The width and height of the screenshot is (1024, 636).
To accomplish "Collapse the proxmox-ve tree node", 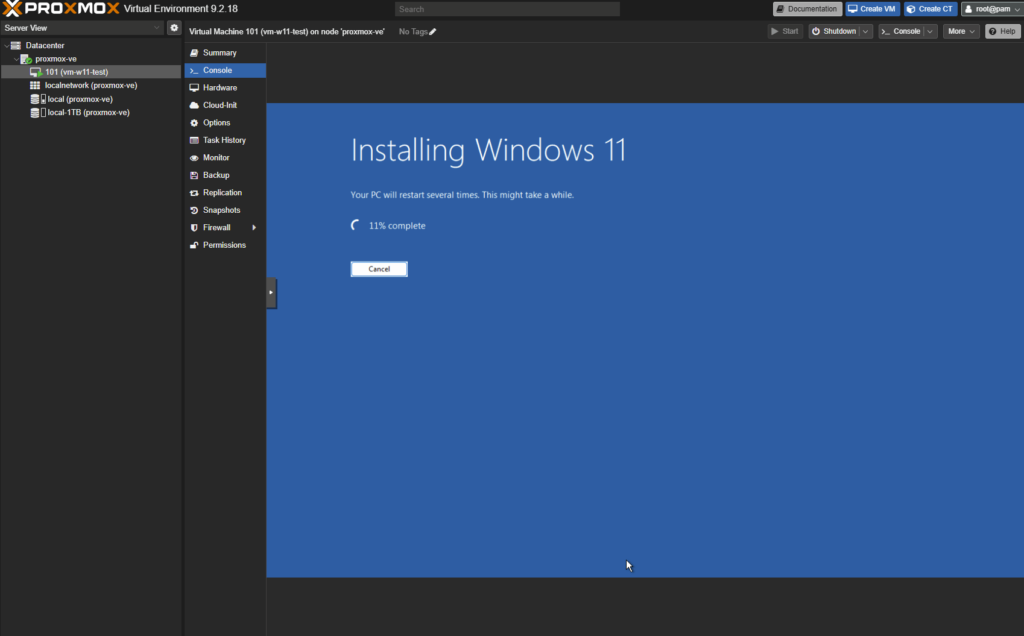I will [x=16, y=59].
